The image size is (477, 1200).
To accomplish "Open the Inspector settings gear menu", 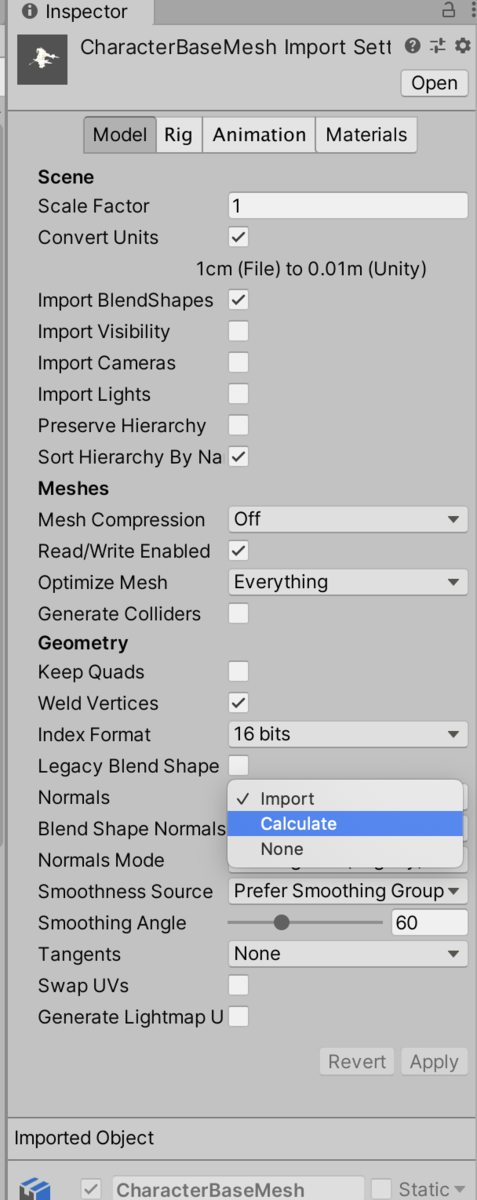I will click(x=462, y=46).
